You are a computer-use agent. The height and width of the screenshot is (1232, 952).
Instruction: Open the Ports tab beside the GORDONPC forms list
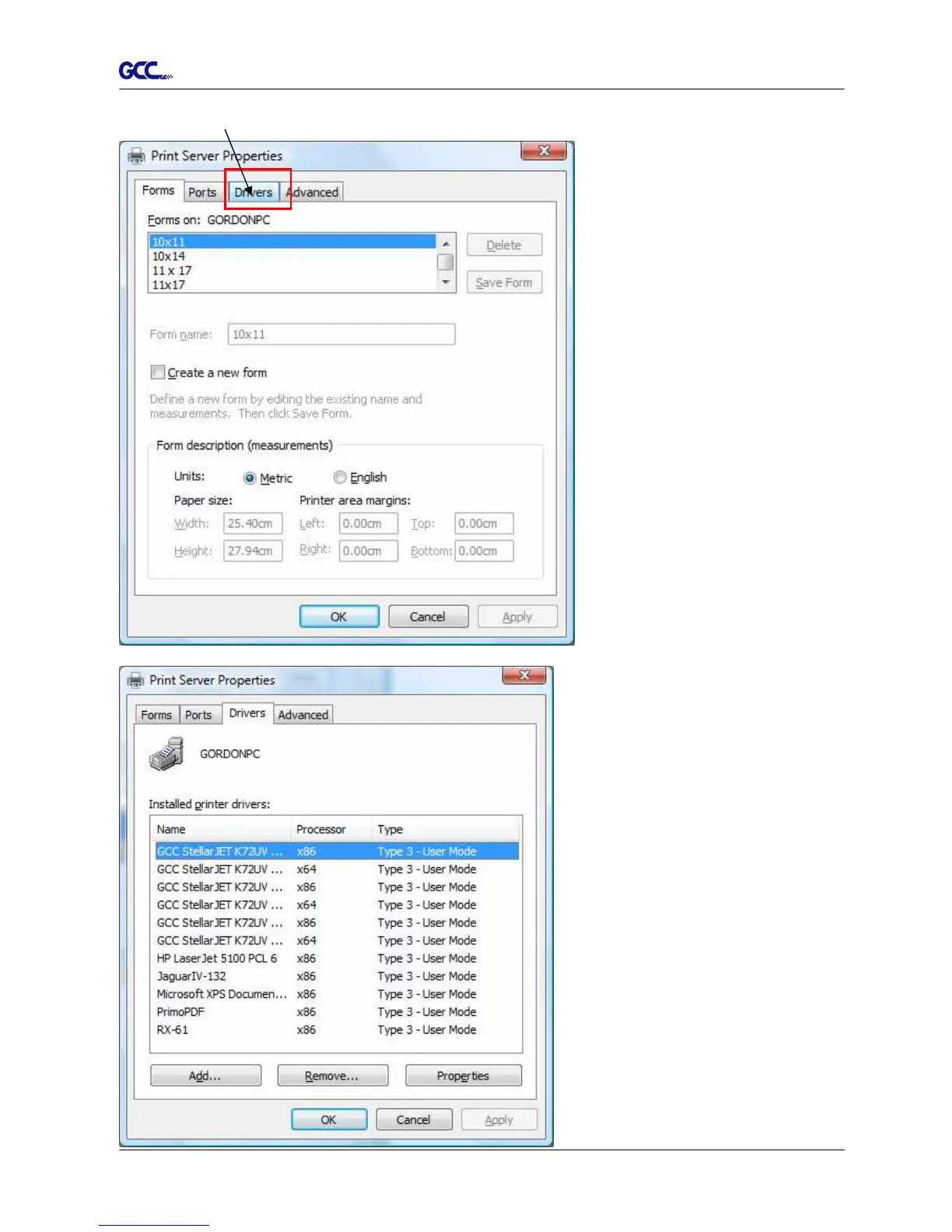[202, 192]
